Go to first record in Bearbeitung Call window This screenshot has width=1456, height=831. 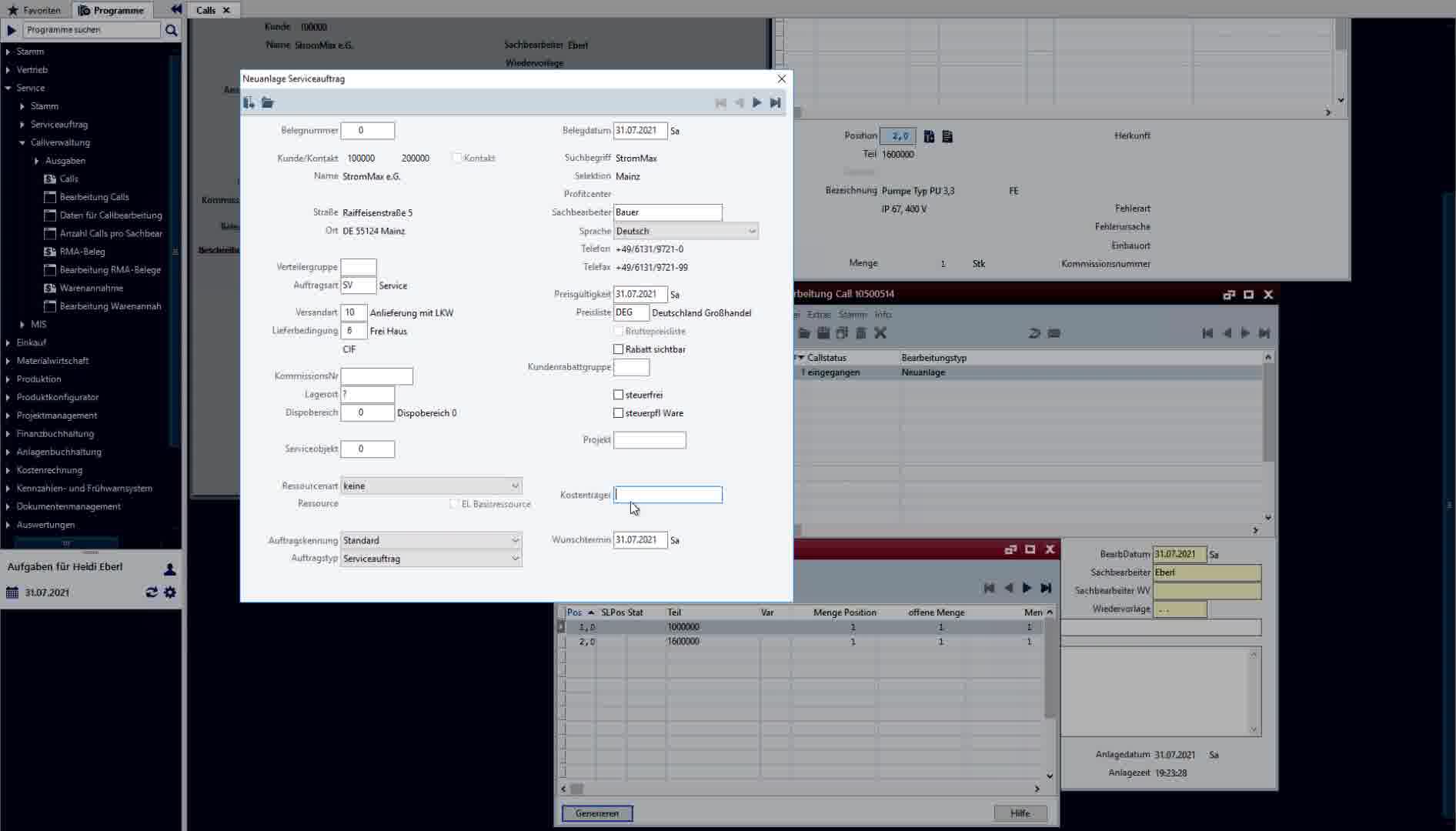click(1207, 333)
